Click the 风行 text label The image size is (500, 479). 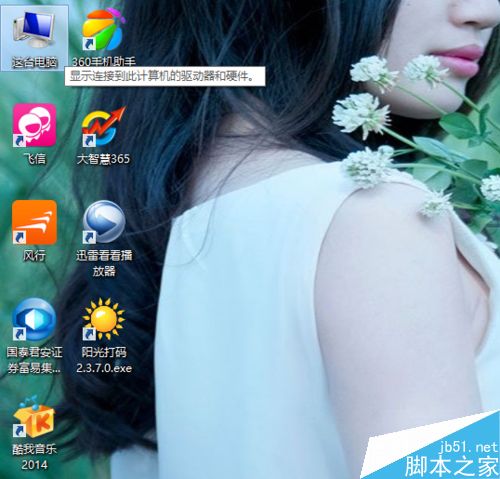point(34,256)
